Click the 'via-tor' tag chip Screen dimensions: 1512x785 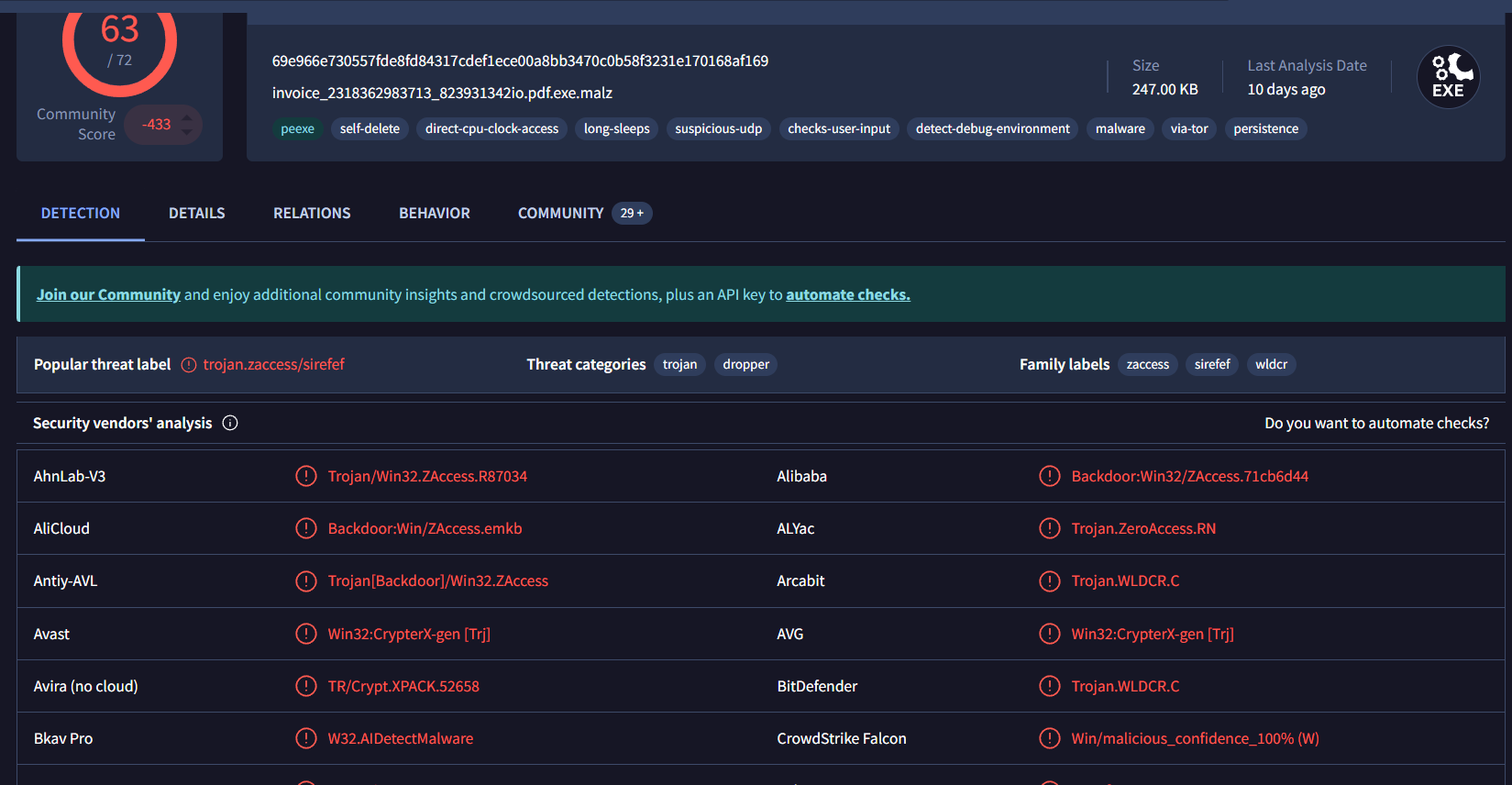[x=1188, y=128]
